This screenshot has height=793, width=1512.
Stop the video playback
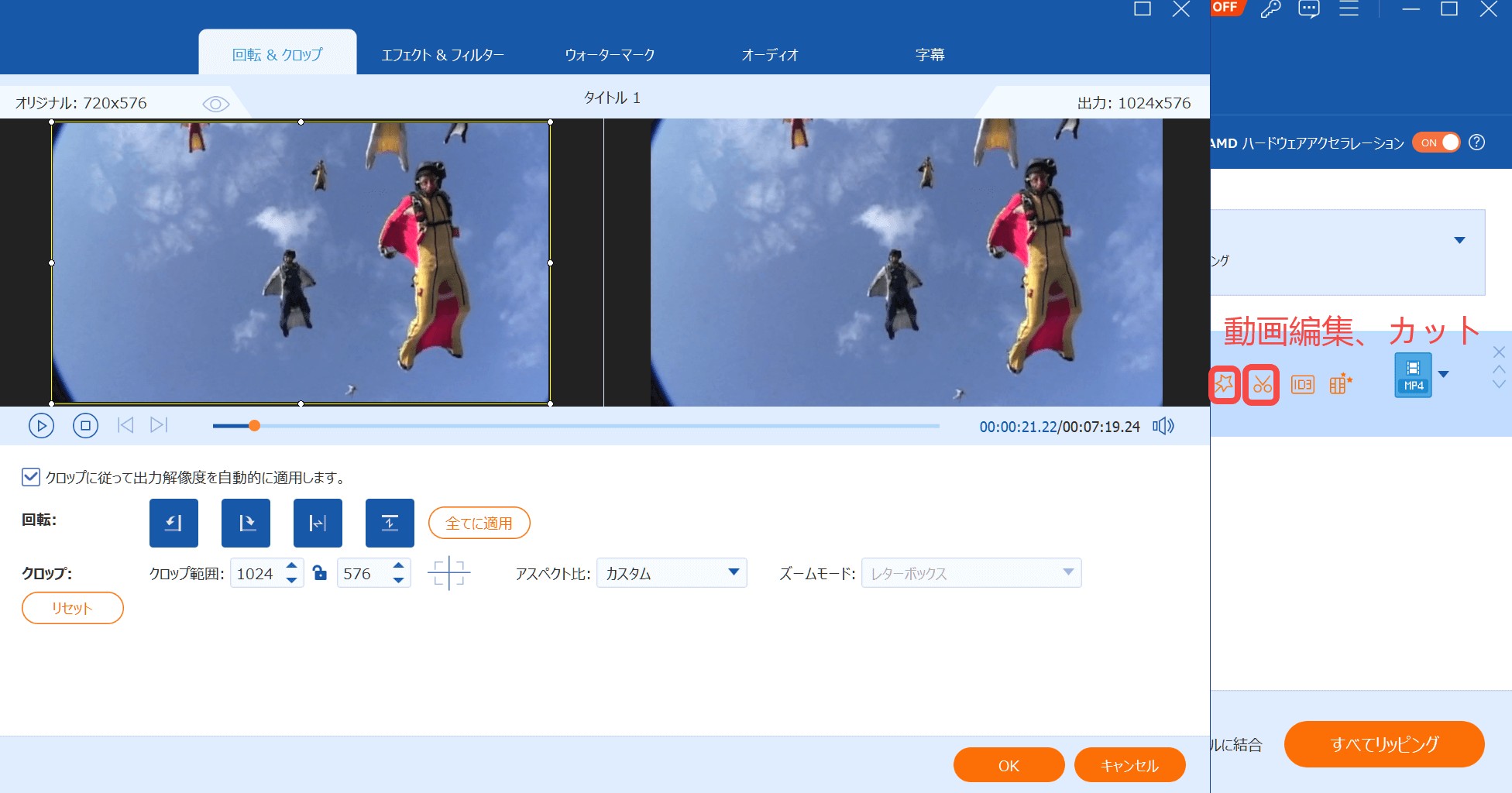(85, 425)
